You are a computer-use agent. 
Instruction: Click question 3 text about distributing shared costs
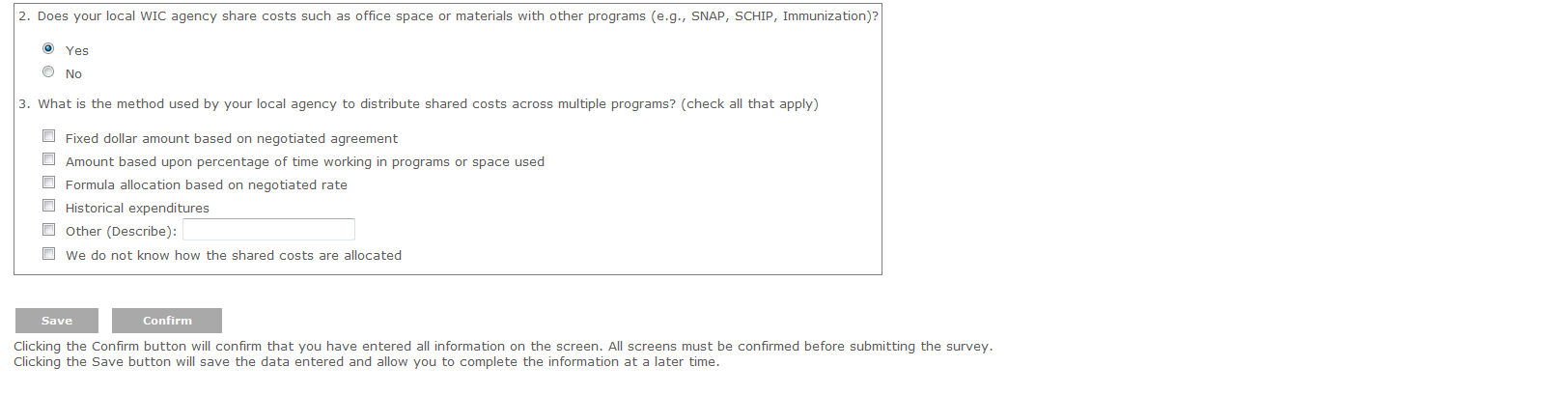(427, 104)
